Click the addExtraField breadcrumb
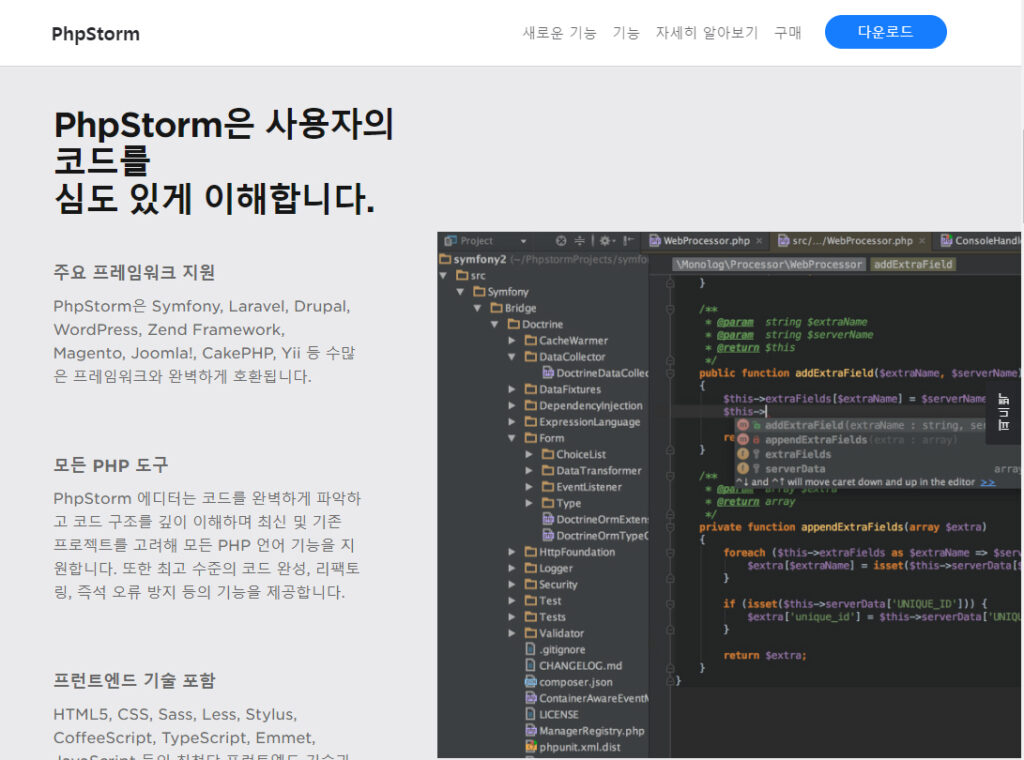This screenshot has width=1024, height=760. tap(912, 264)
